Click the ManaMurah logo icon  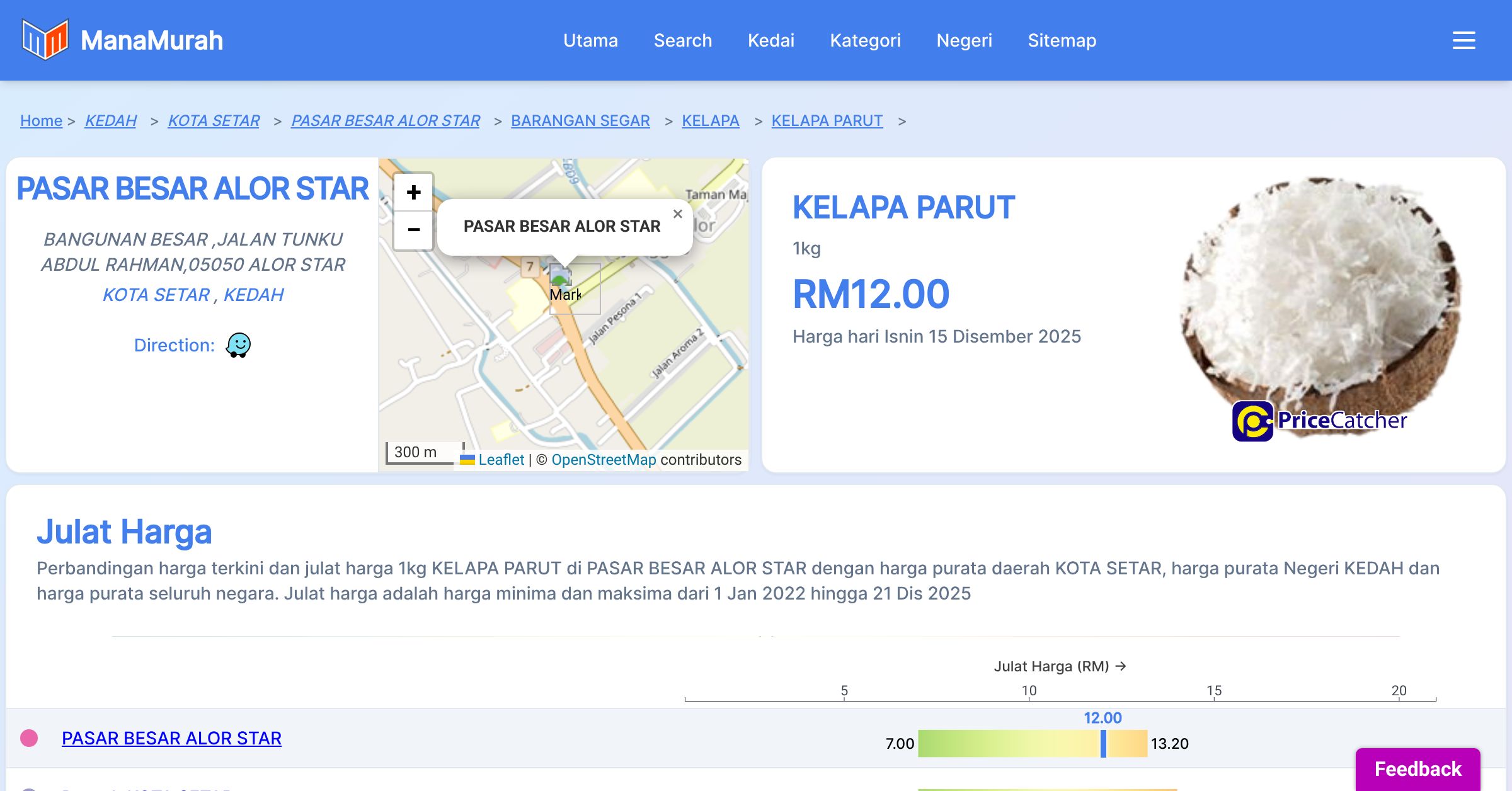pyautogui.click(x=45, y=40)
